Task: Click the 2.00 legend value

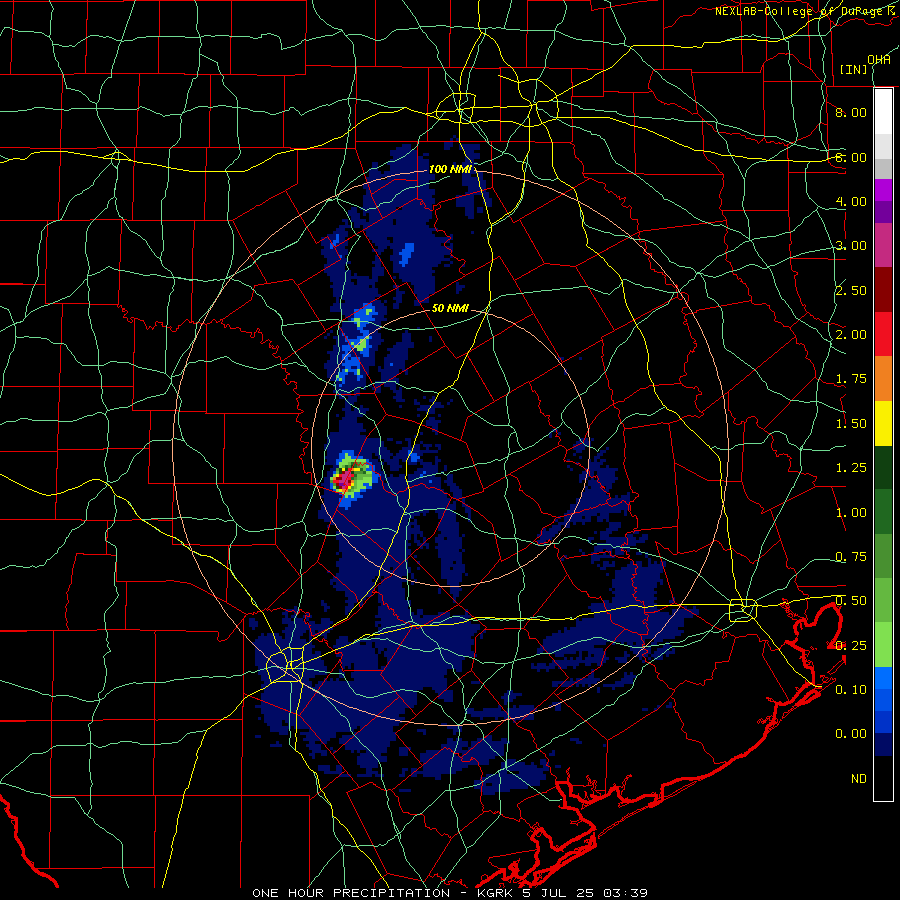Action: click(851, 335)
